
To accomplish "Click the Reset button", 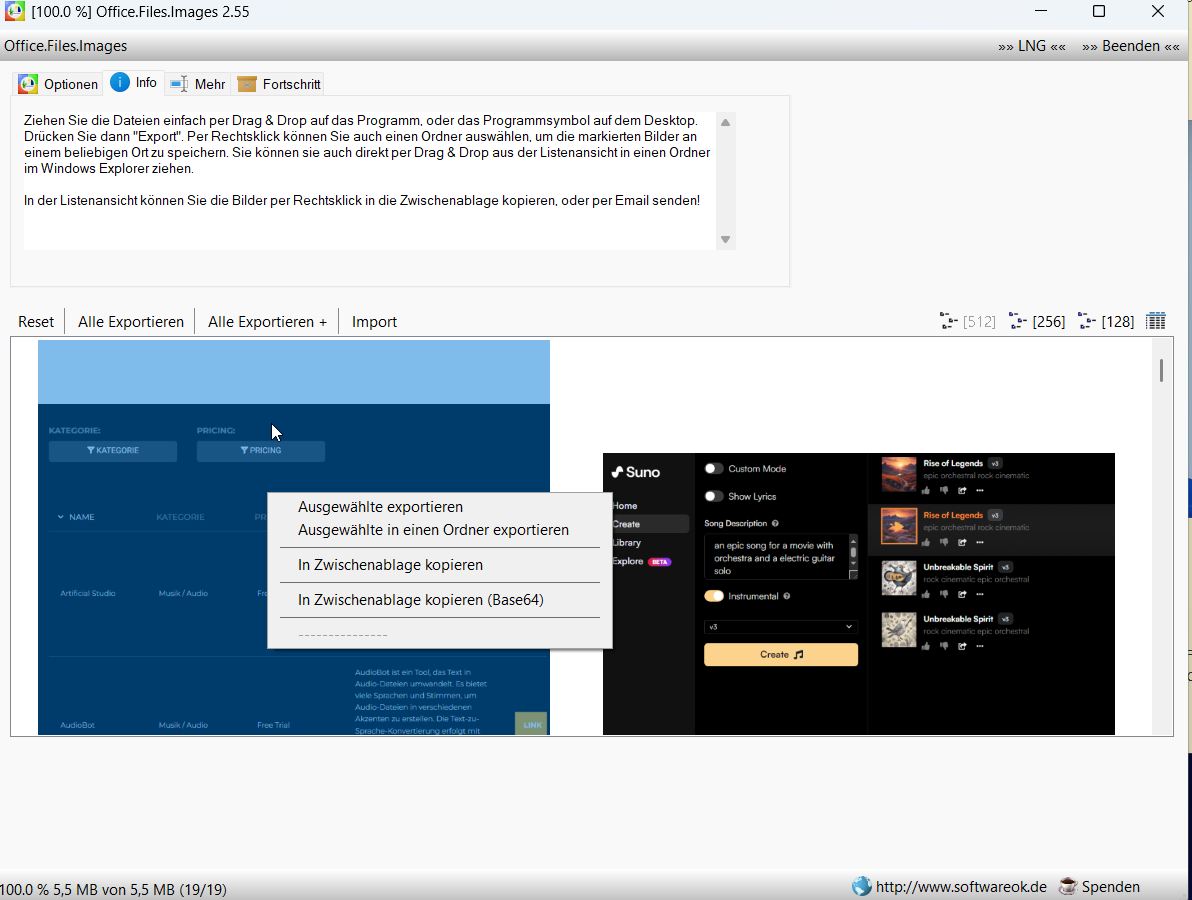I will pos(36,322).
